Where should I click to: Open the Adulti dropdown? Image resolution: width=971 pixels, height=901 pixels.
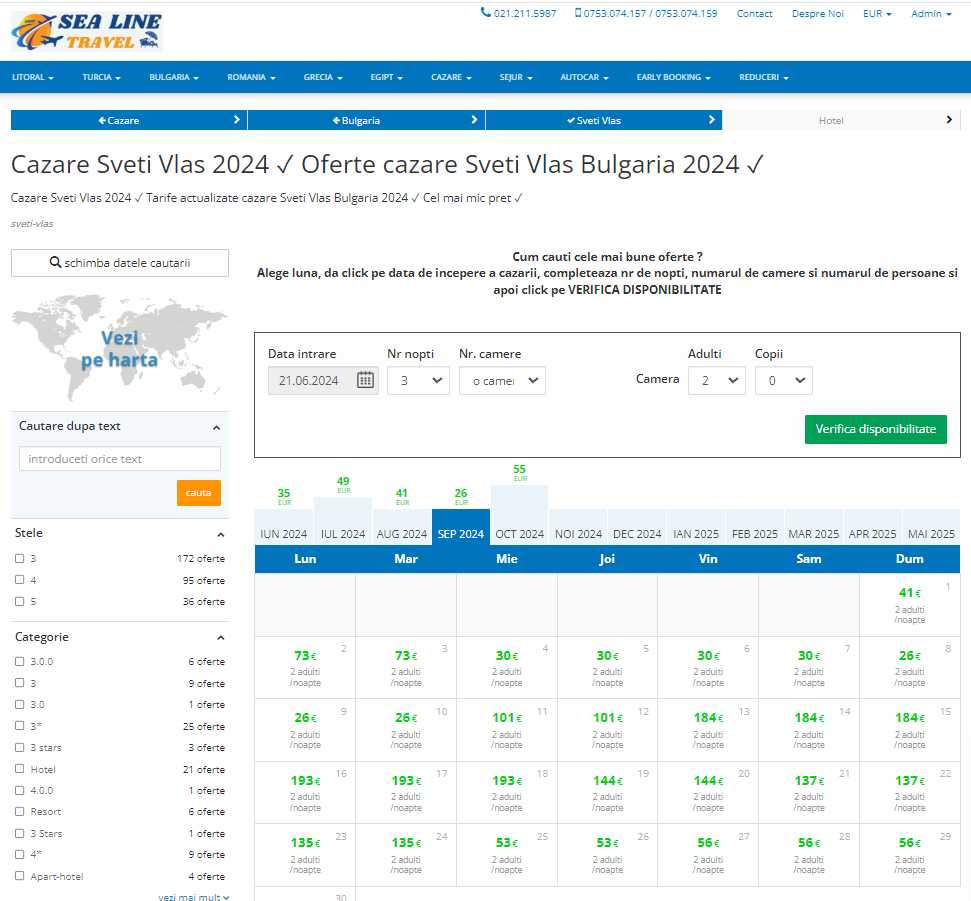coord(716,380)
